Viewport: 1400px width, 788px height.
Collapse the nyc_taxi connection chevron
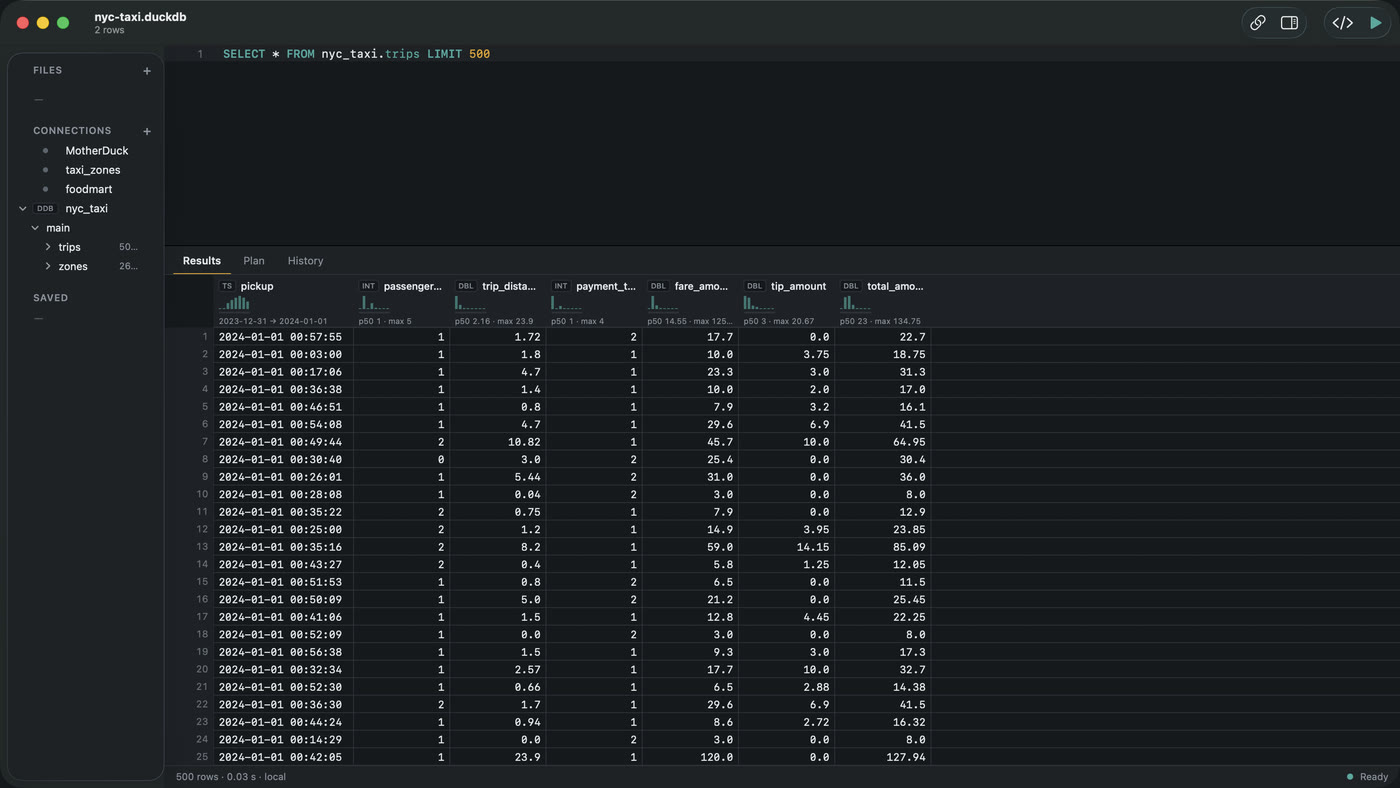tap(22, 209)
